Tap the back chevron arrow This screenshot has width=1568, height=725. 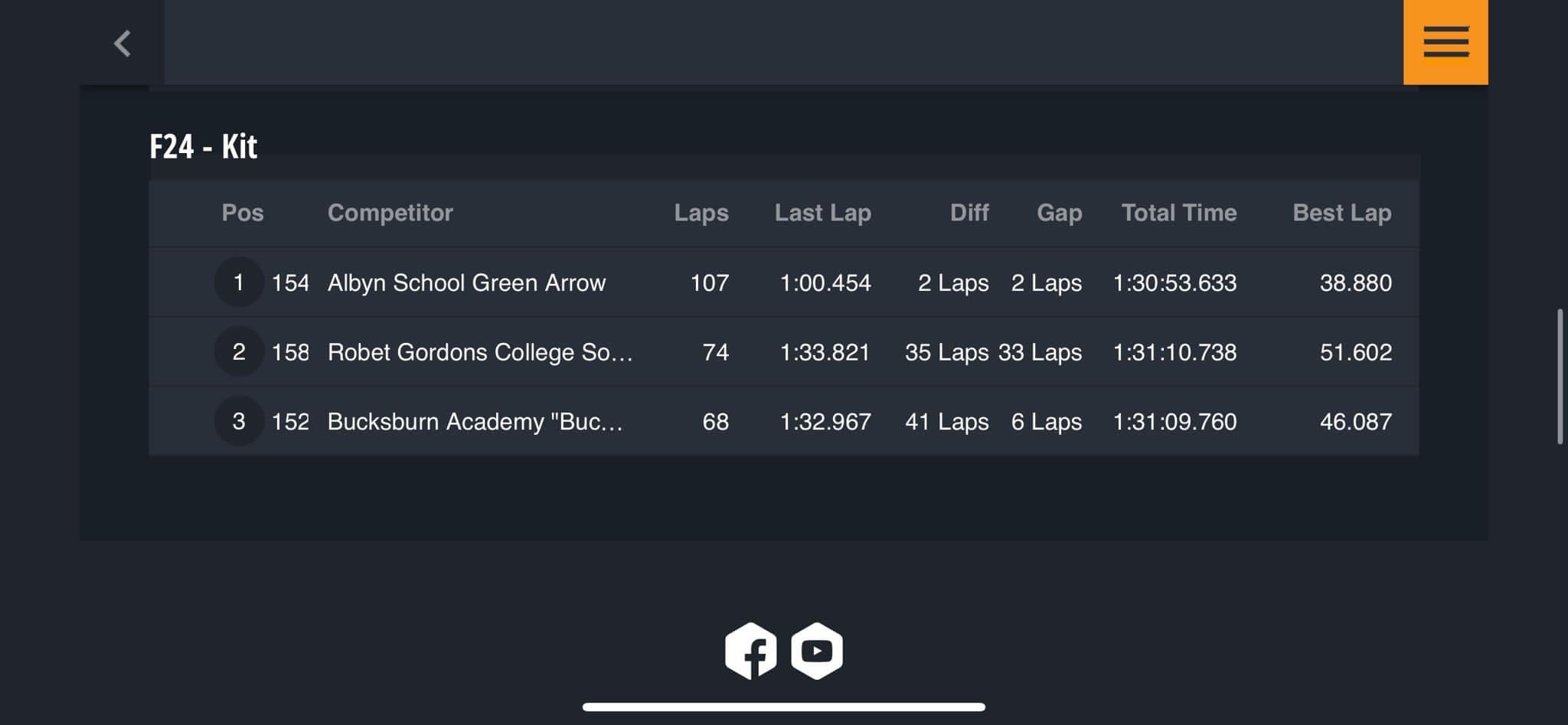(122, 43)
